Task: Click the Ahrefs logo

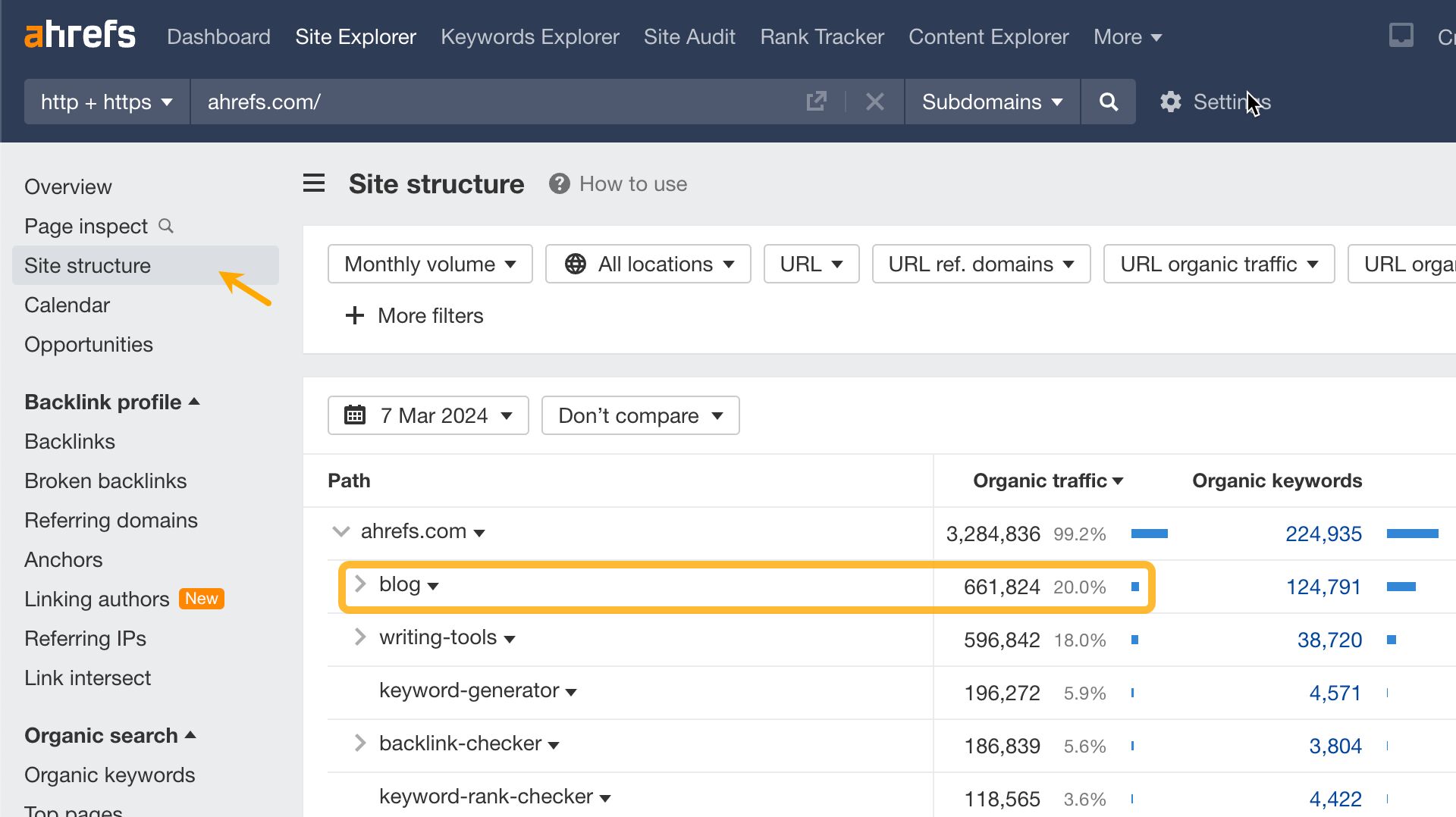Action: tap(80, 34)
